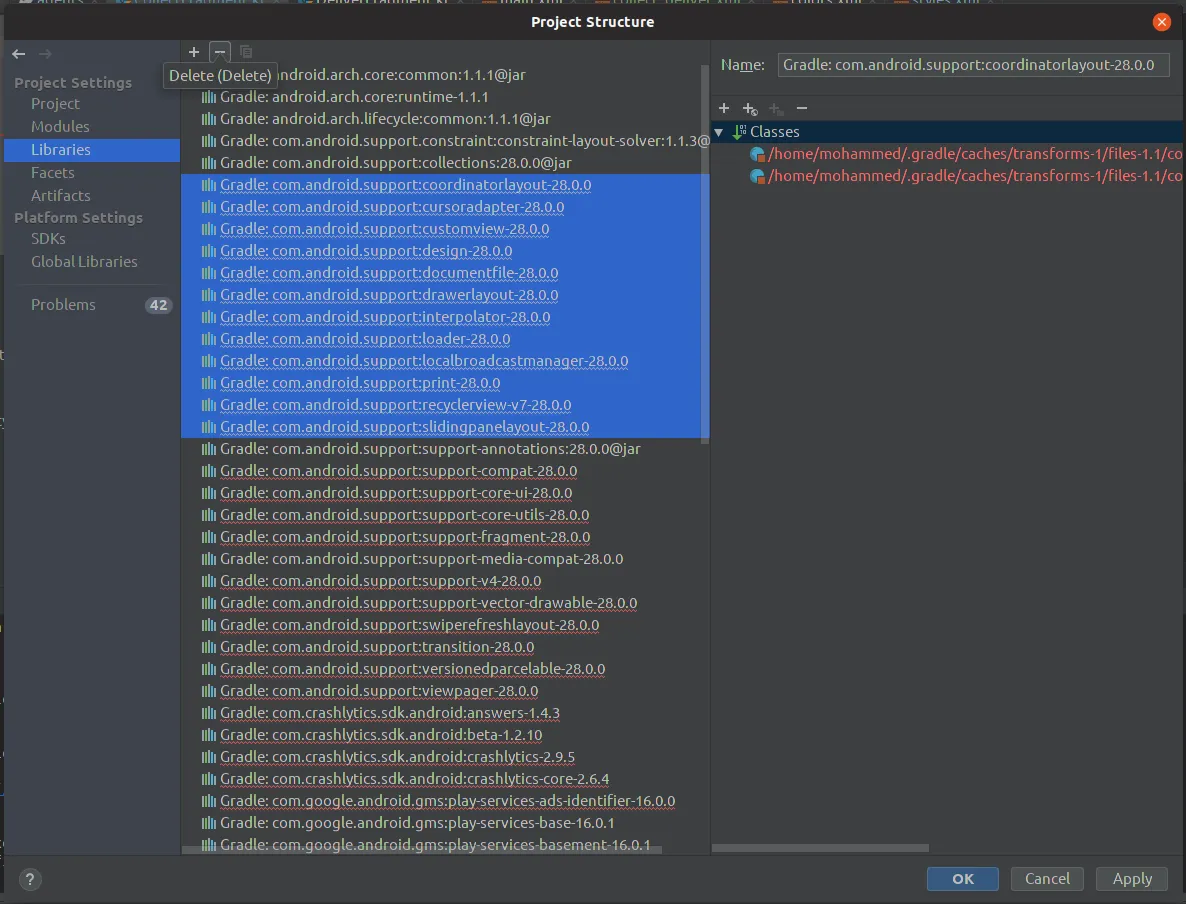Select play-services-ads-identifier-16.0.0 library

coord(445,800)
